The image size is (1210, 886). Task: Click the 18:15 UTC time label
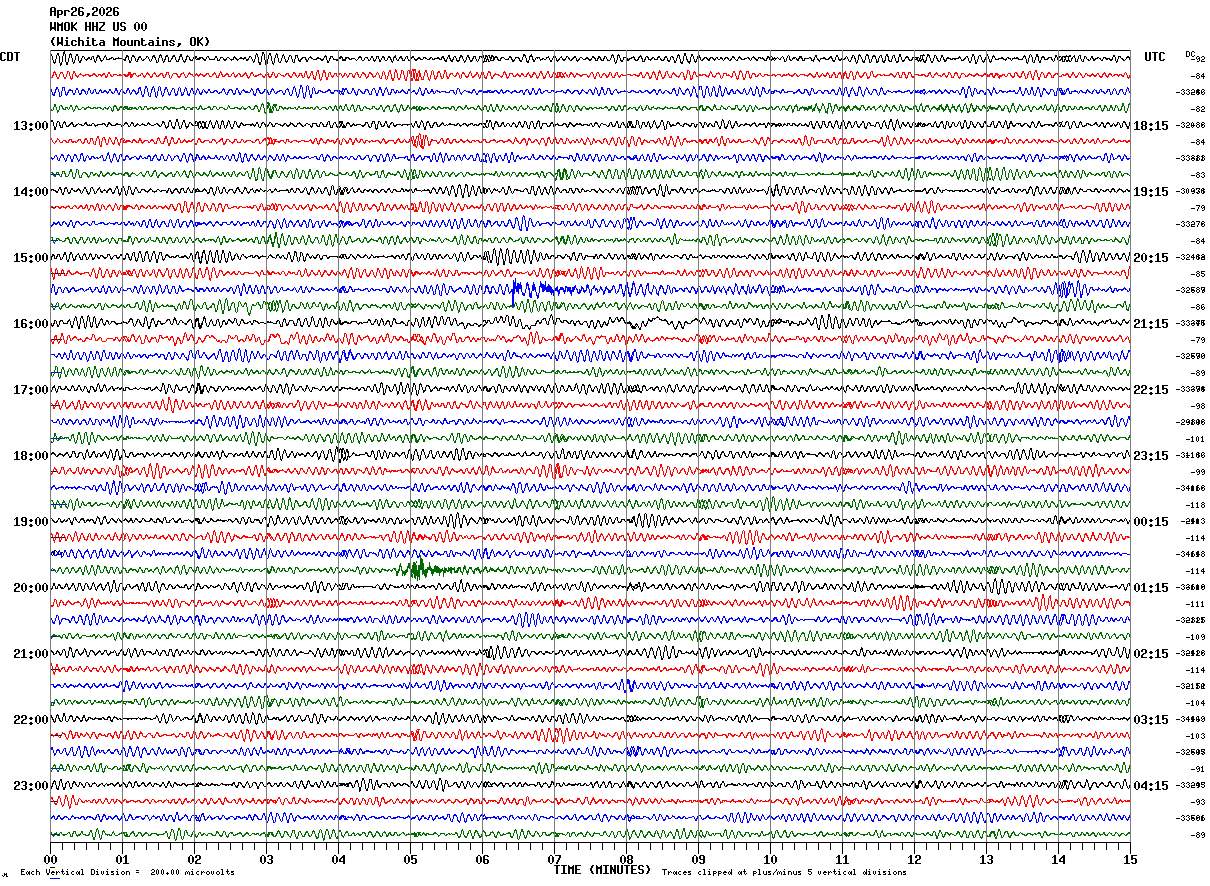tap(1150, 126)
